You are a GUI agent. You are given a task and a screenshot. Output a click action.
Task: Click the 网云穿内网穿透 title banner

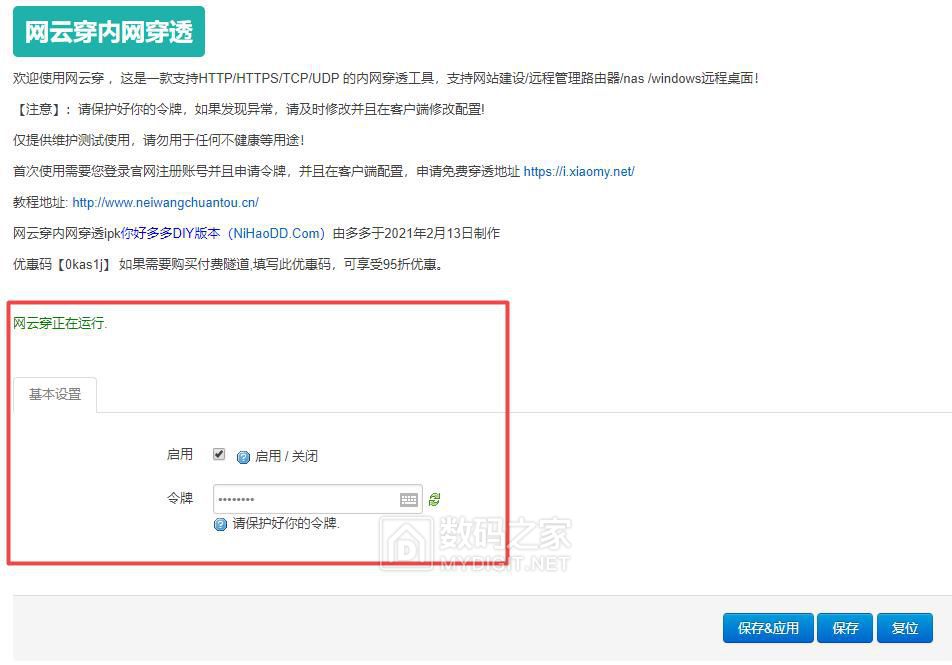(108, 32)
